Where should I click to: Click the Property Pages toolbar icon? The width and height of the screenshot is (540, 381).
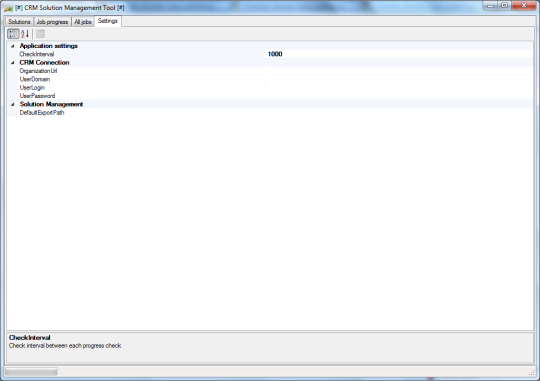tap(40, 34)
